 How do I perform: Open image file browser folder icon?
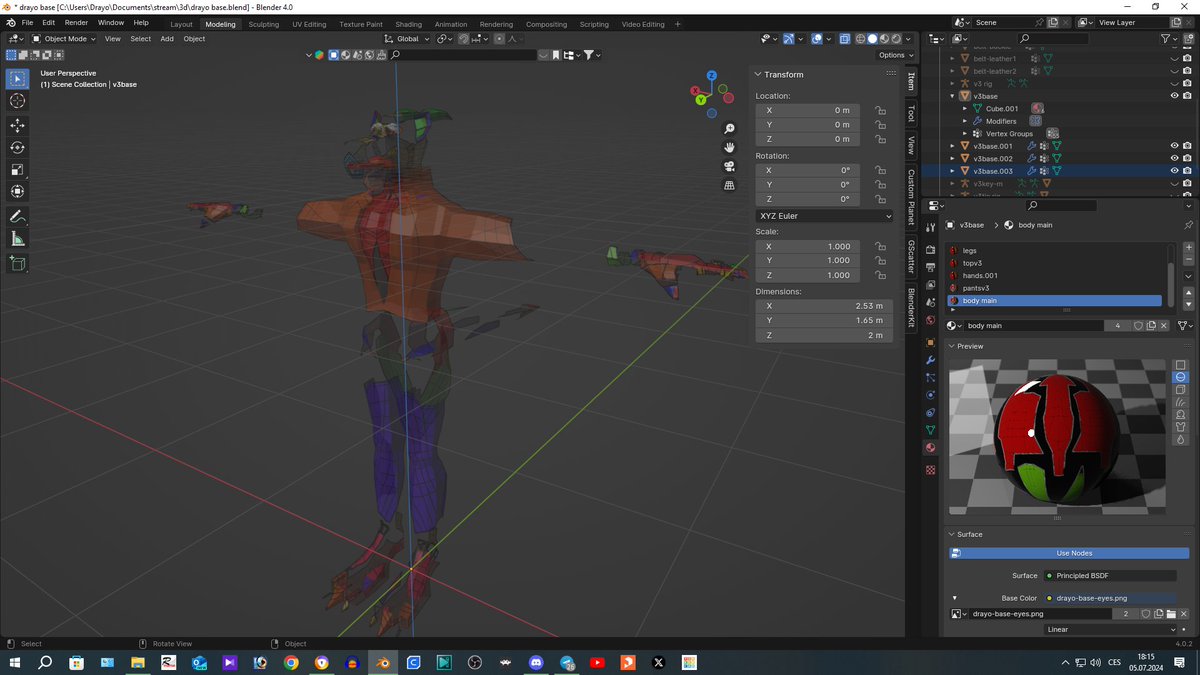pyautogui.click(x=1170, y=614)
